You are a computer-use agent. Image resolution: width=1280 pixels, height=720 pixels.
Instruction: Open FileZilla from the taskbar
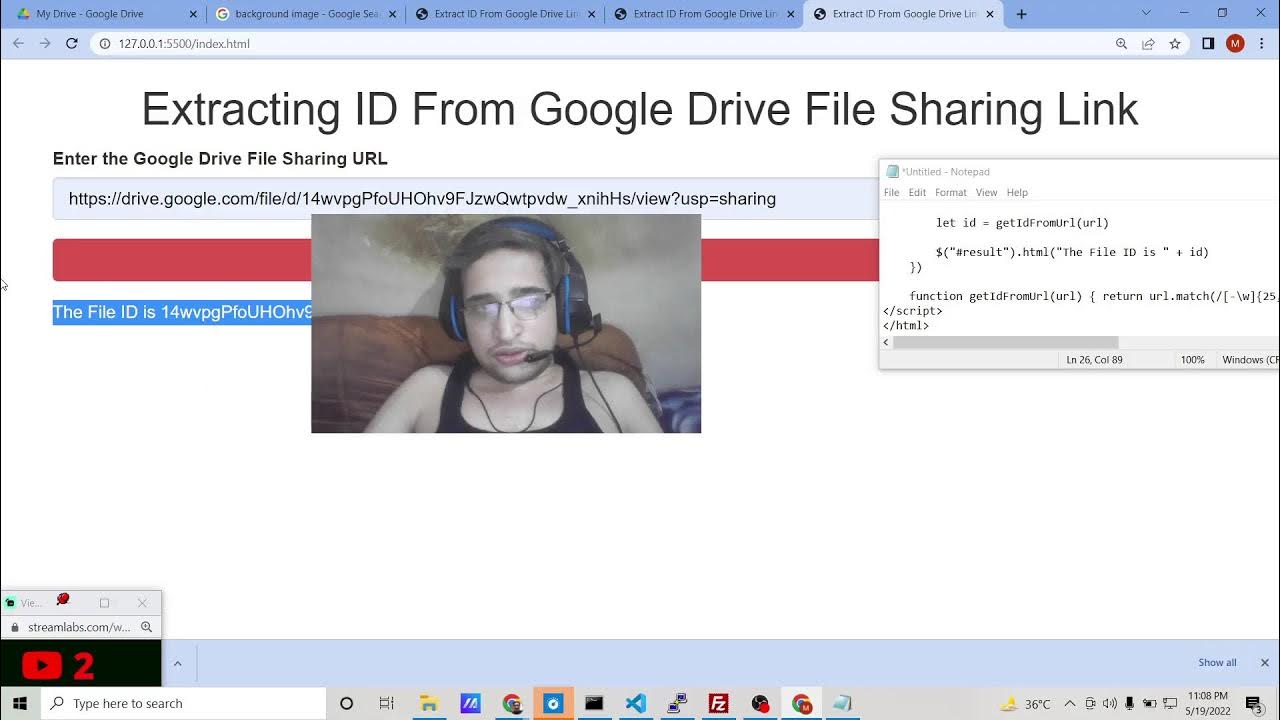[x=718, y=704]
